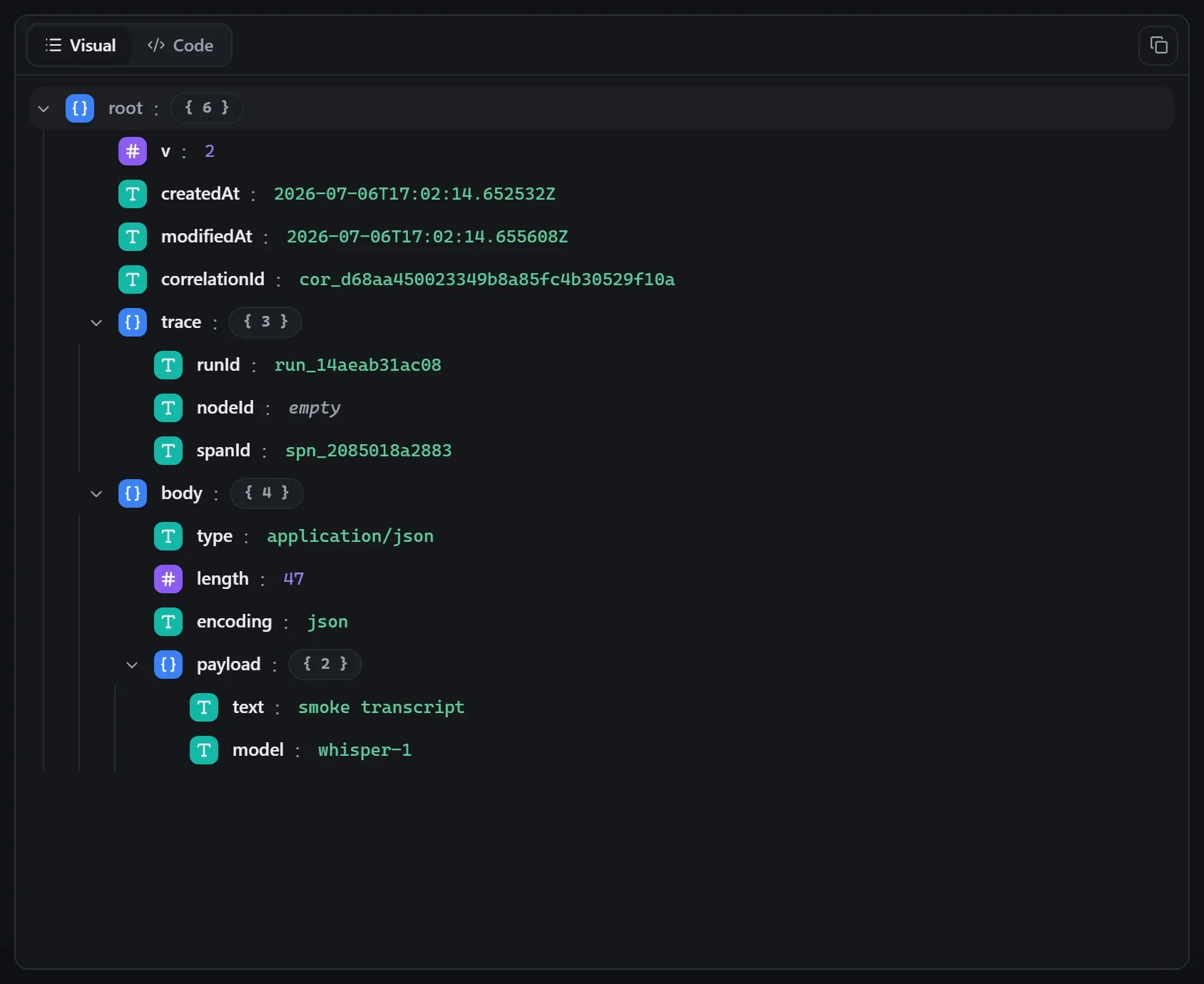The width and height of the screenshot is (1204, 984).
Task: Click the text icon beside runId
Action: click(168, 365)
